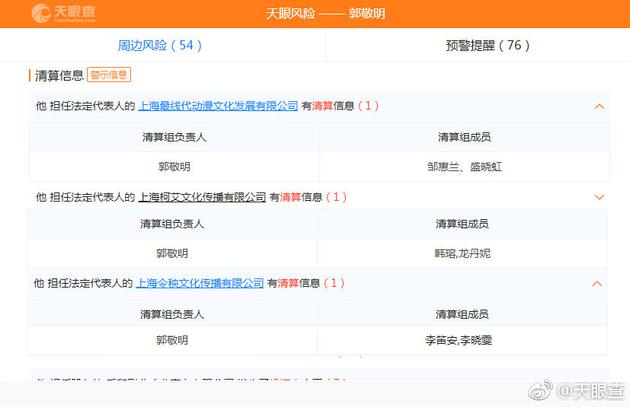Click the 警示信息 tag badge

[x=109, y=75]
